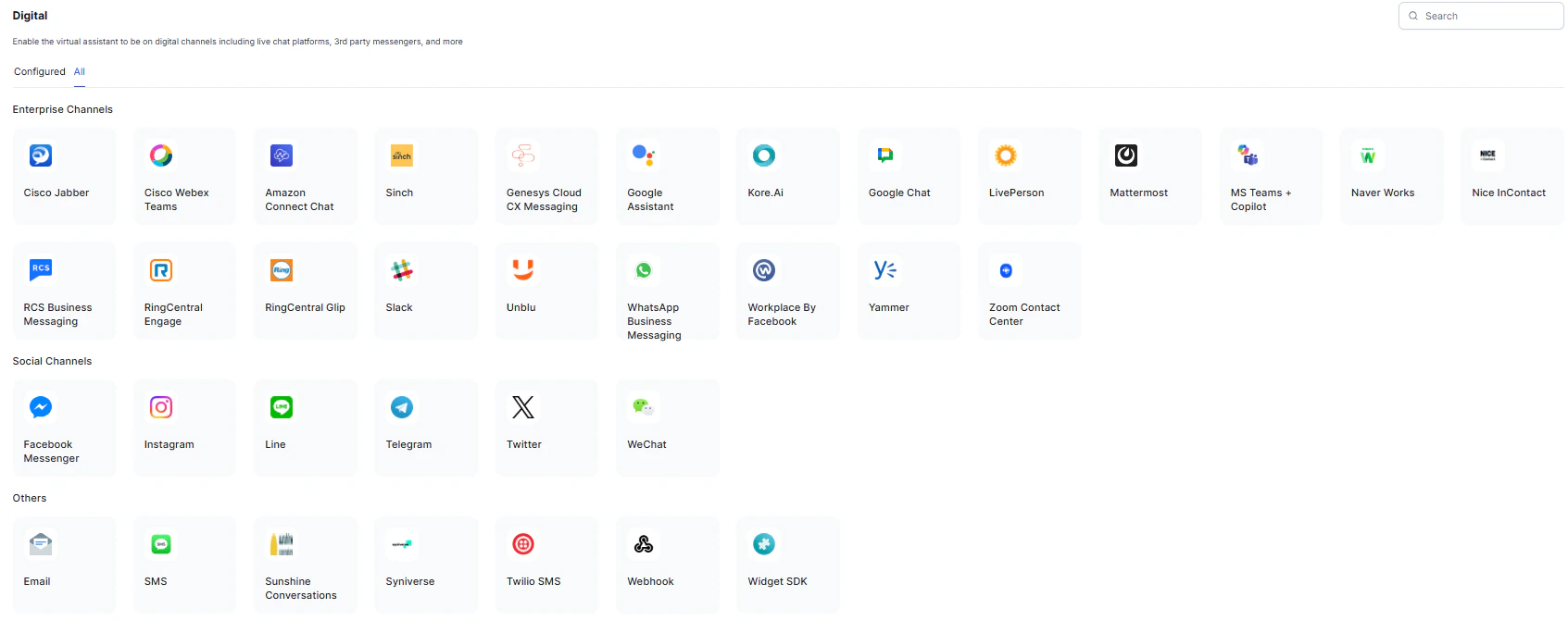Click the Slack label text
The image size is (1568, 621).
(399, 307)
